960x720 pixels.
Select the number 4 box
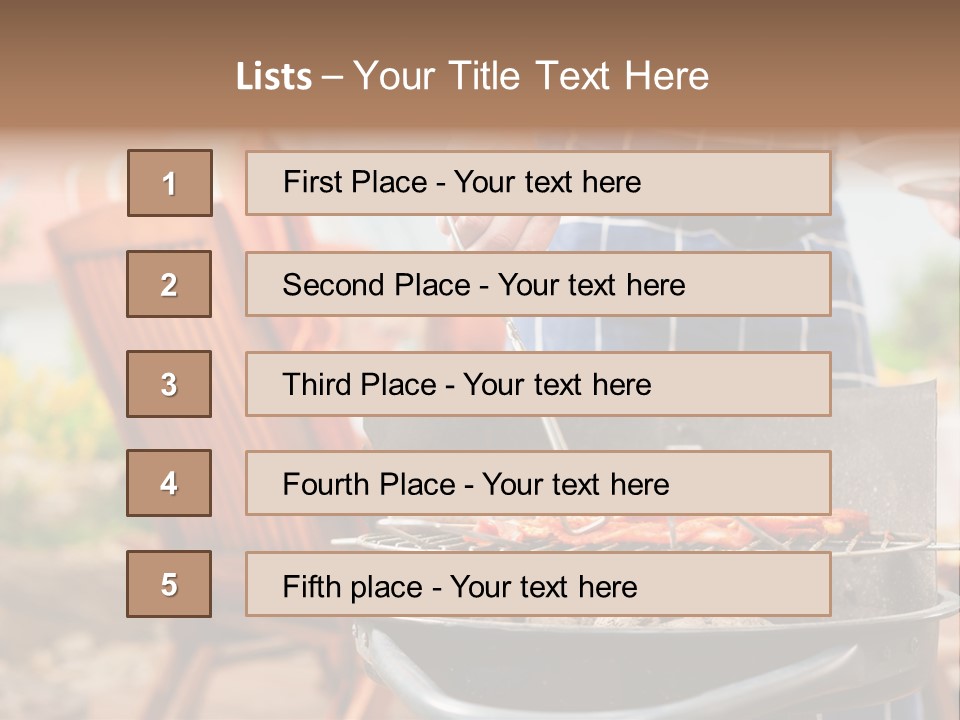pos(169,483)
